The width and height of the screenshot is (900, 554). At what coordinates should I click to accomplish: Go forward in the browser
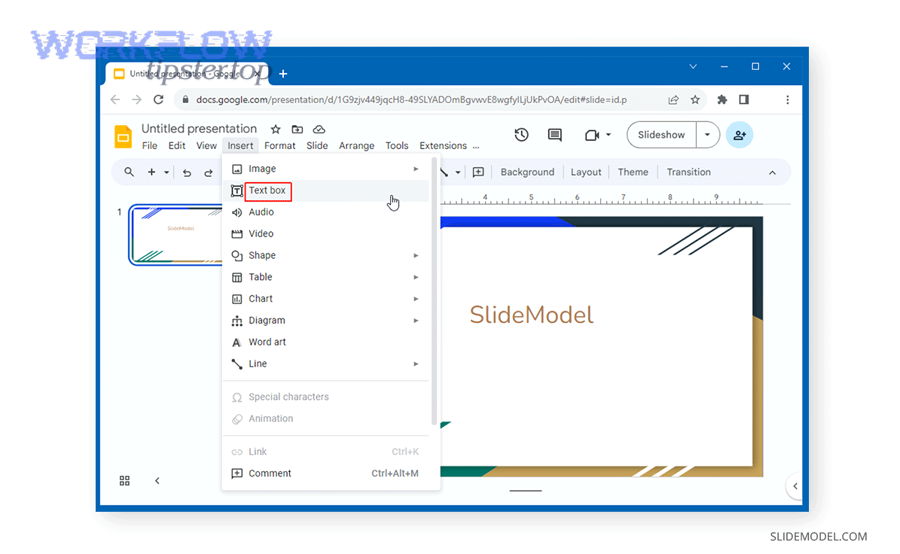pyautogui.click(x=137, y=100)
